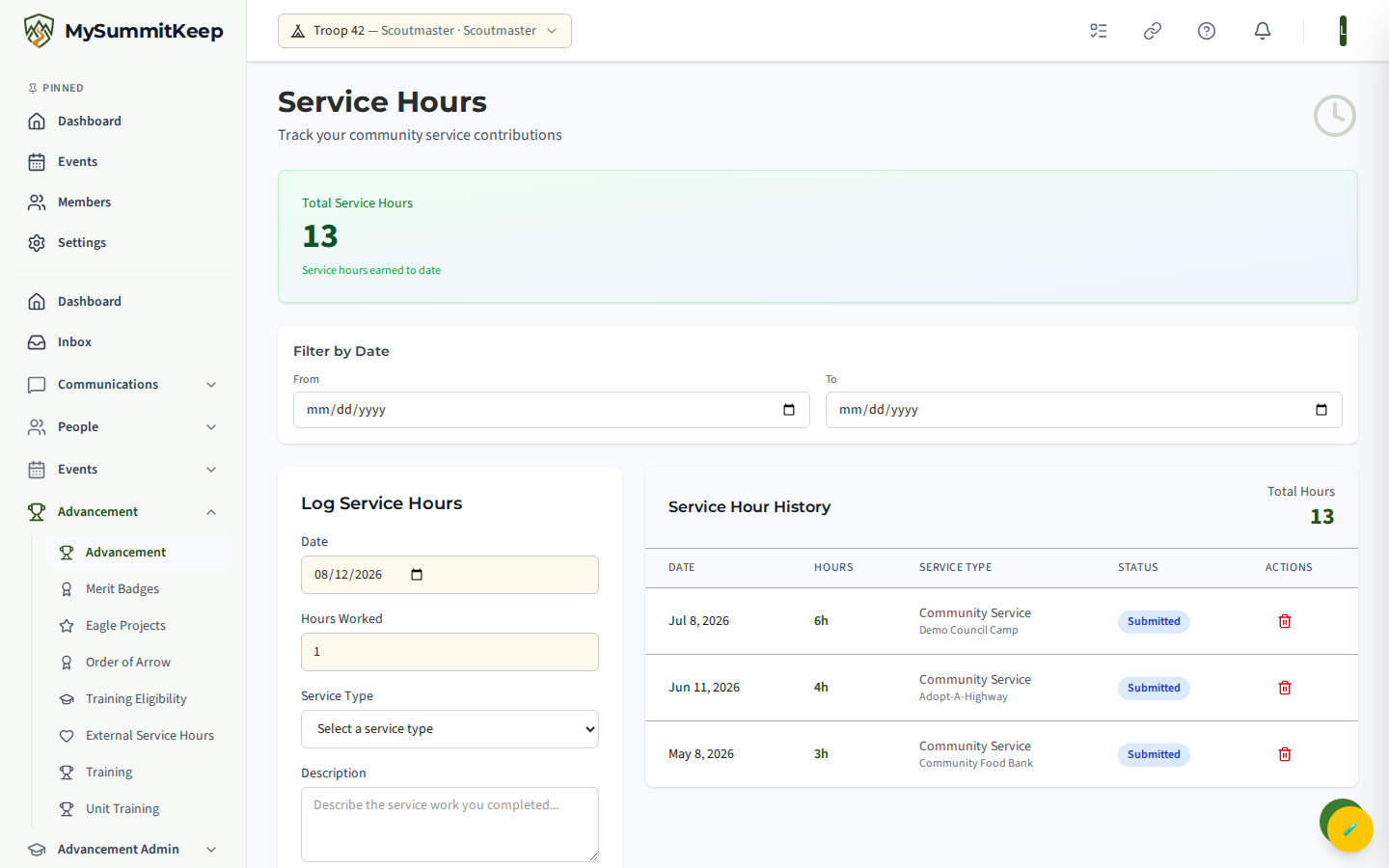1389x868 pixels.
Task: Open the user avatar menu
Action: [x=1343, y=31]
